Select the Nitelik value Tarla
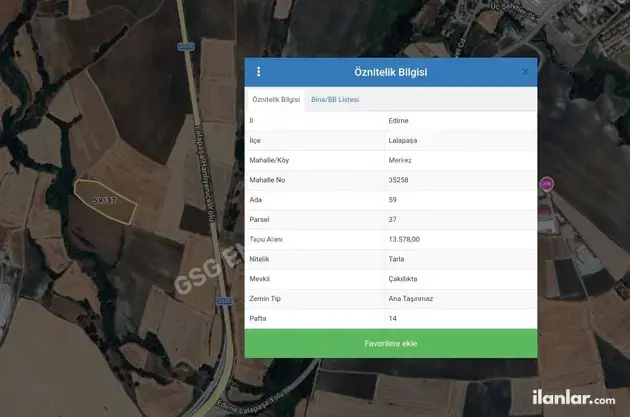 (x=396, y=259)
